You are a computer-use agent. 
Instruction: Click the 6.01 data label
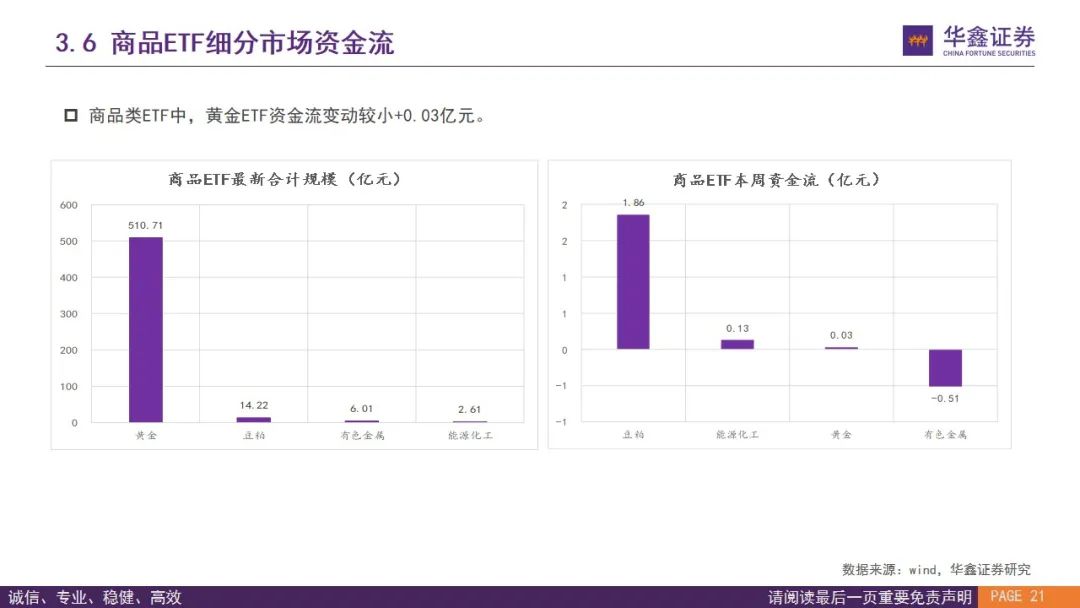362,409
